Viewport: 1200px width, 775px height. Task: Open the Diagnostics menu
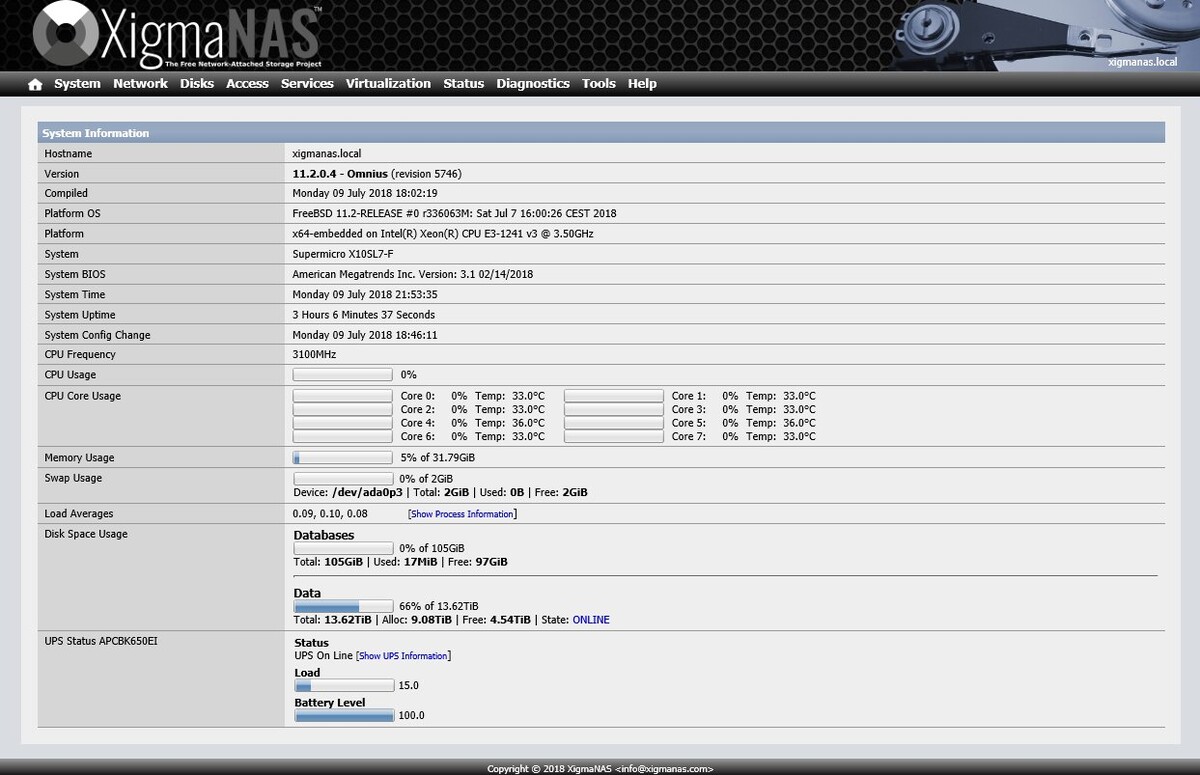click(x=533, y=84)
